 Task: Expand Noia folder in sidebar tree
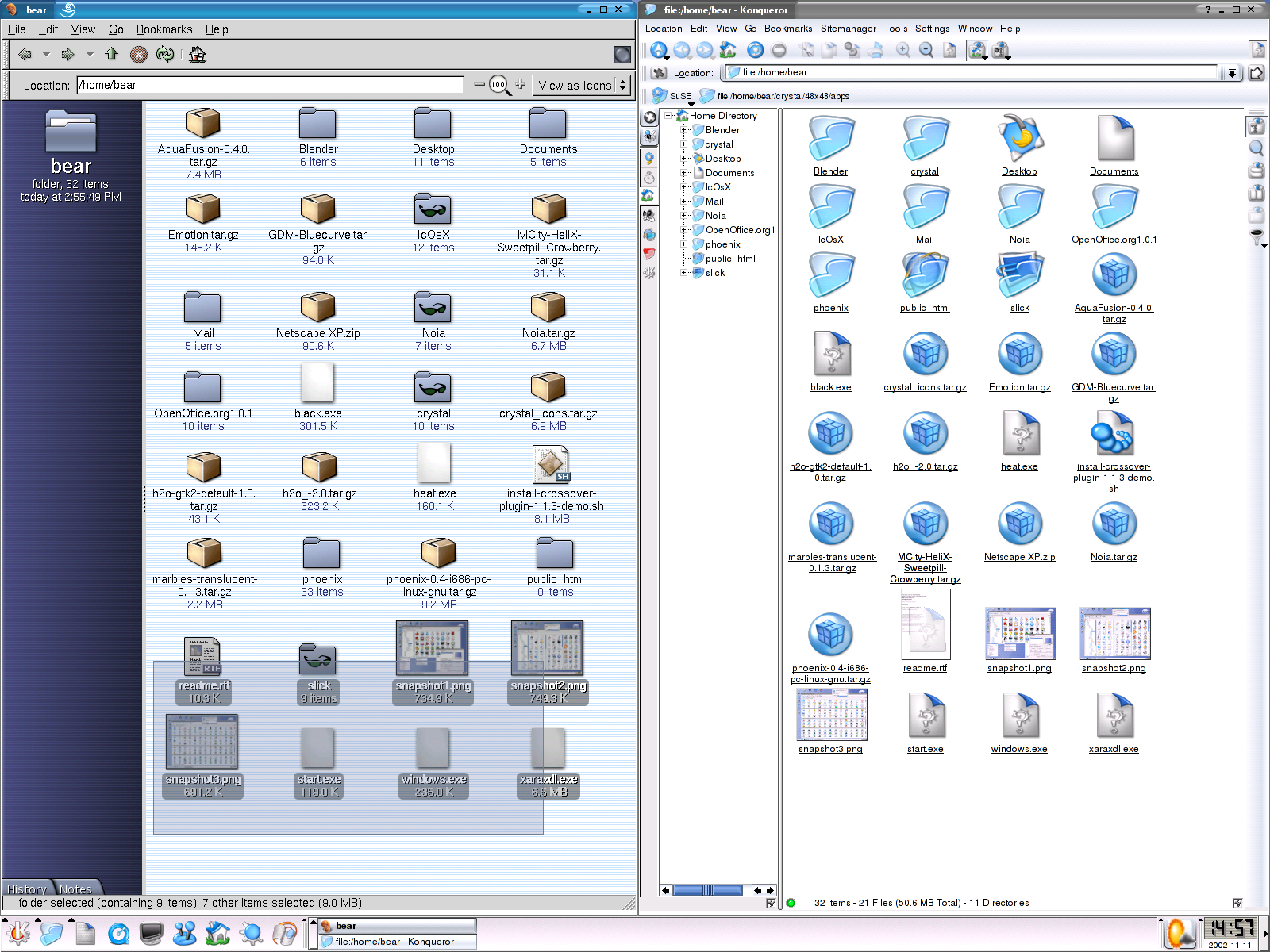683,216
